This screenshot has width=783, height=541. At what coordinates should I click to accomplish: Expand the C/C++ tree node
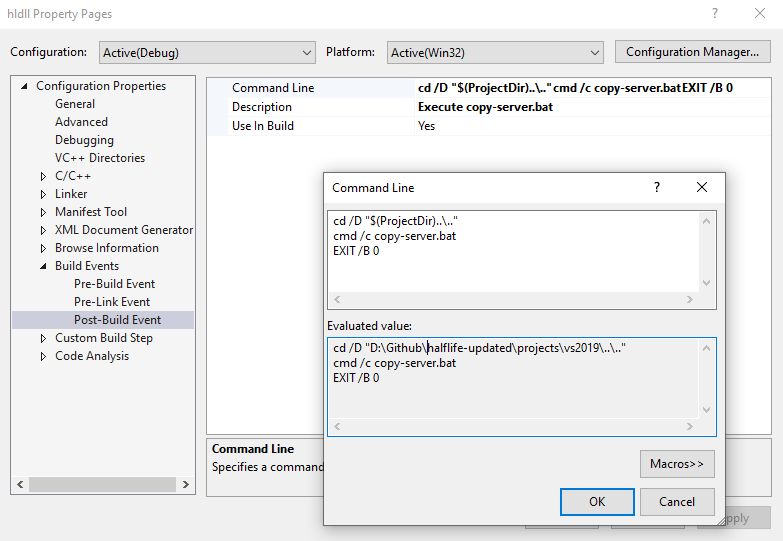43,176
